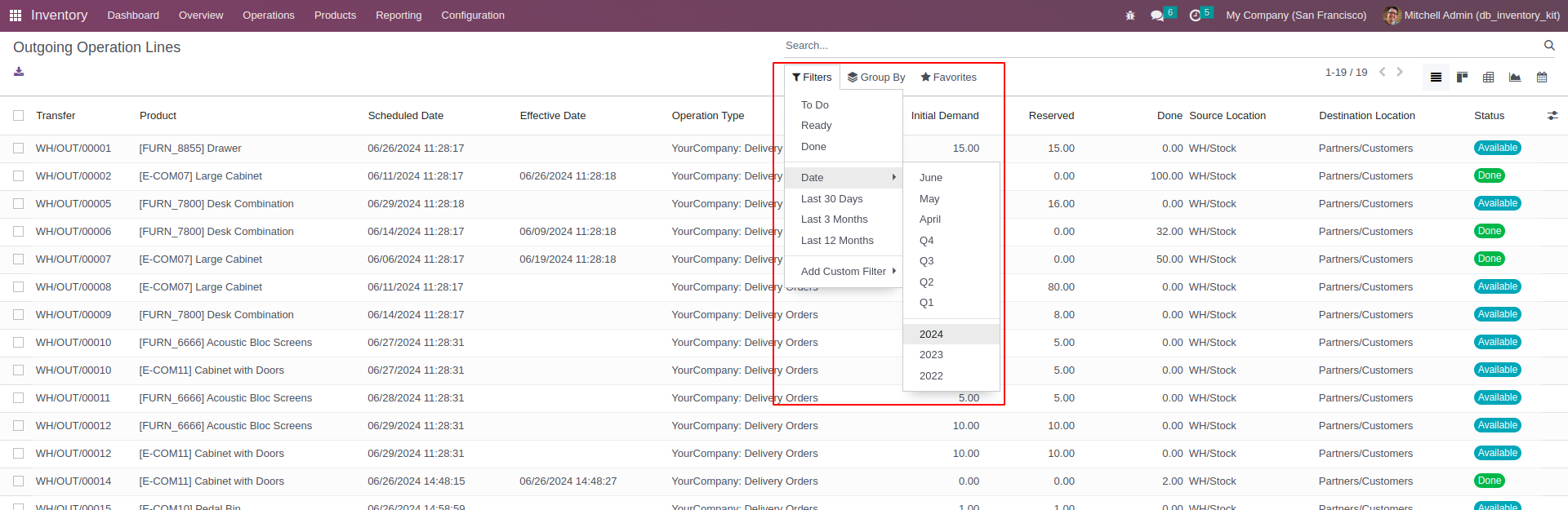Open the Configuration menu
This screenshot has height=510, width=1568.
pos(473,16)
